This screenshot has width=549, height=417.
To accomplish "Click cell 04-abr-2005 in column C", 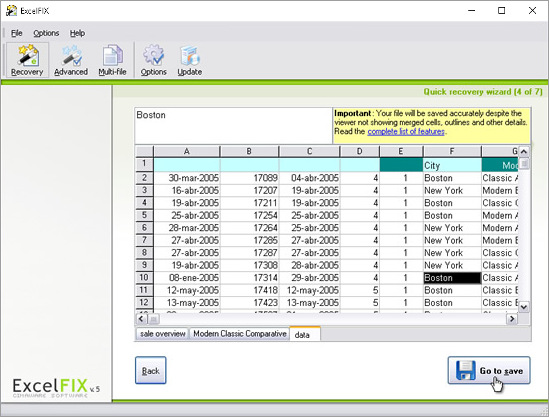I will pos(309,178).
